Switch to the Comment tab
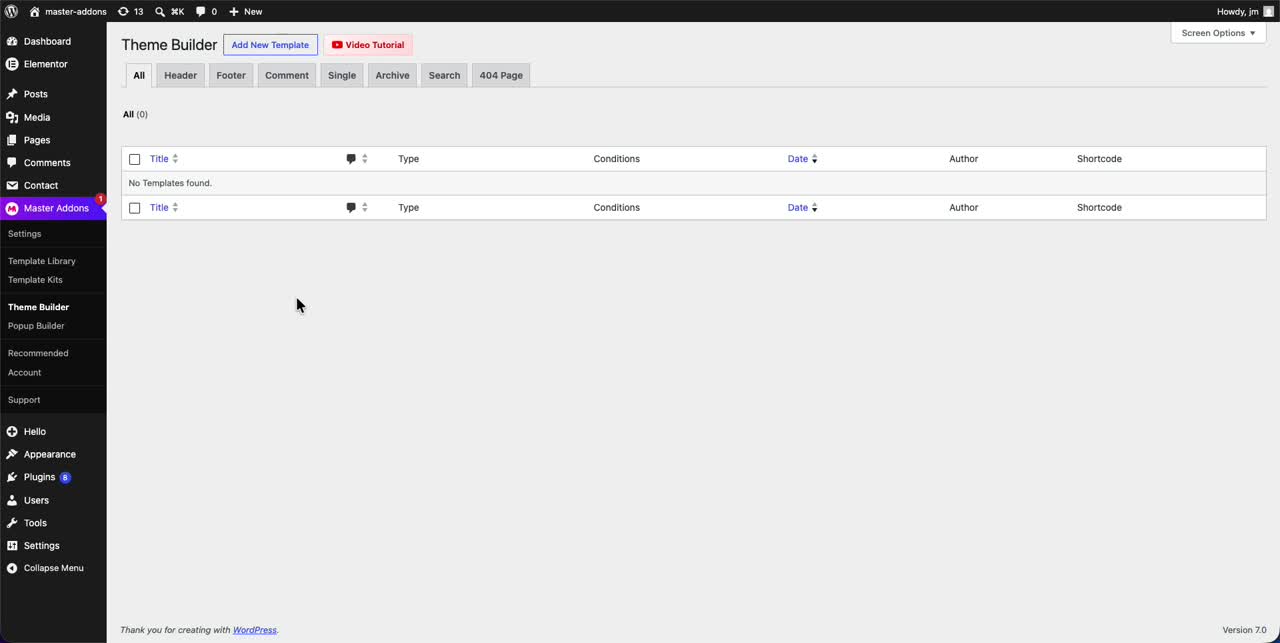The height and width of the screenshot is (643, 1280). coord(287,75)
